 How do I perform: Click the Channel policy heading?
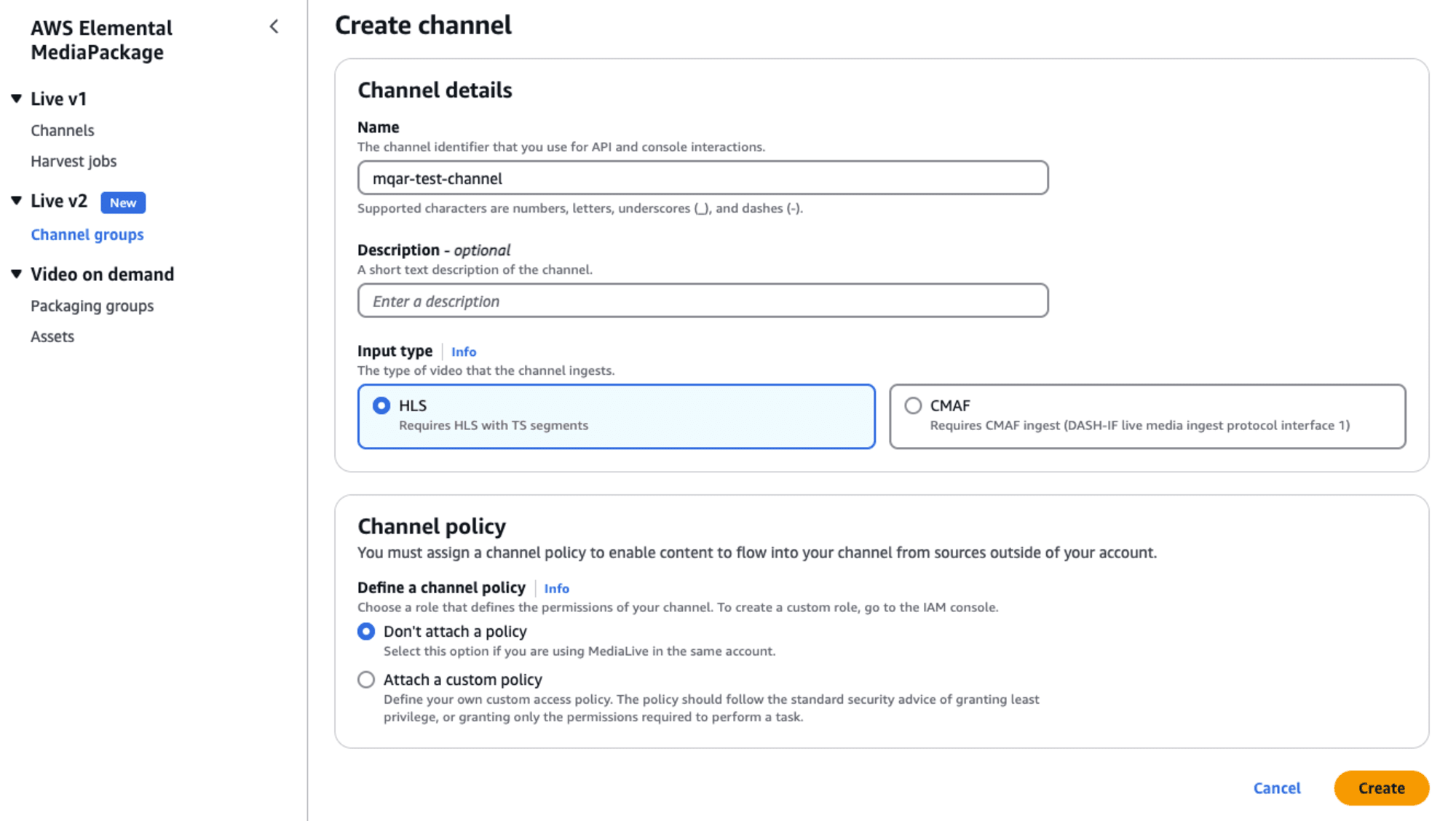[x=432, y=525]
